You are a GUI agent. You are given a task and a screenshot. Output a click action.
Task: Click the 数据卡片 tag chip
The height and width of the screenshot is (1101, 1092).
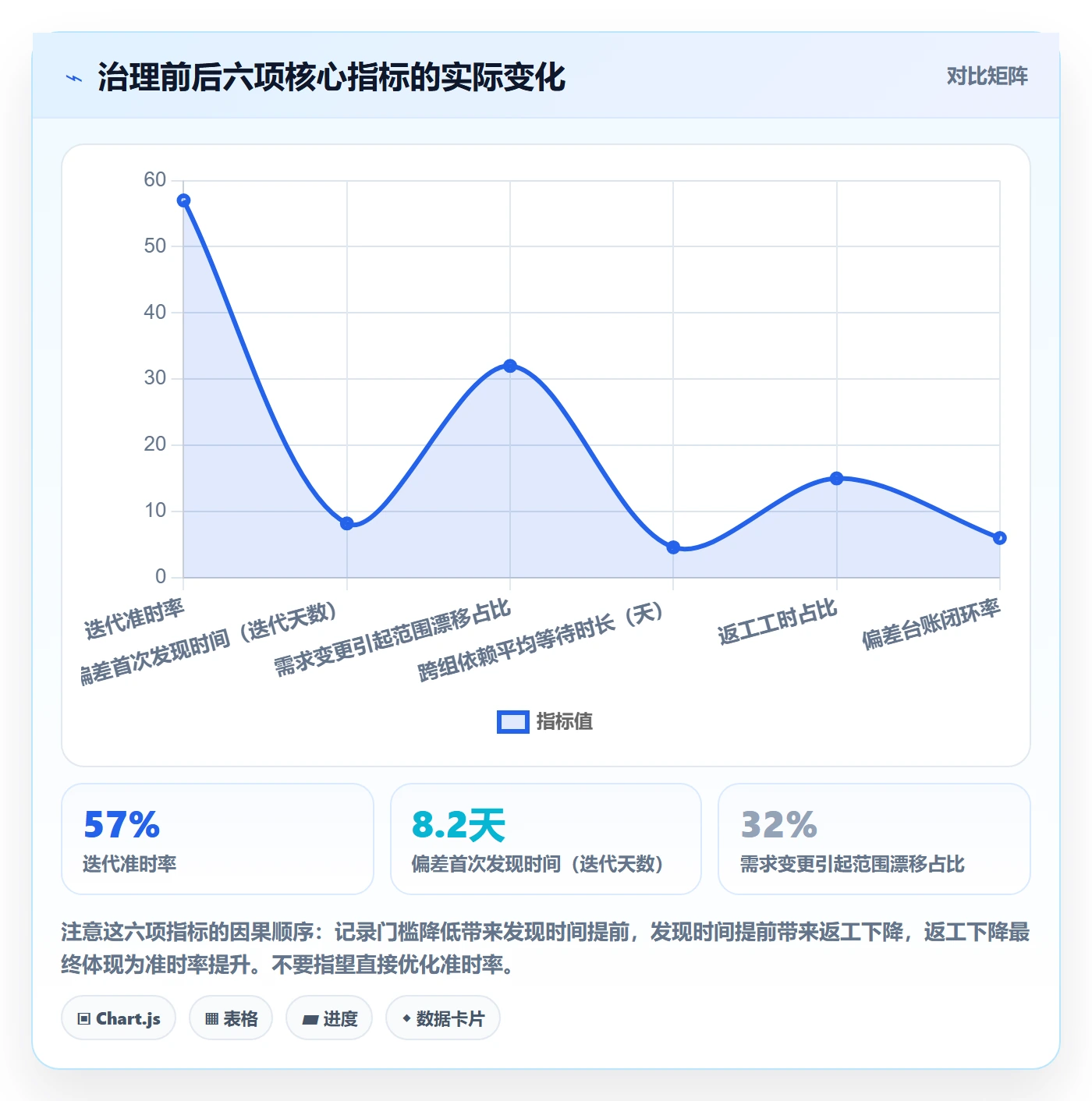click(443, 1018)
